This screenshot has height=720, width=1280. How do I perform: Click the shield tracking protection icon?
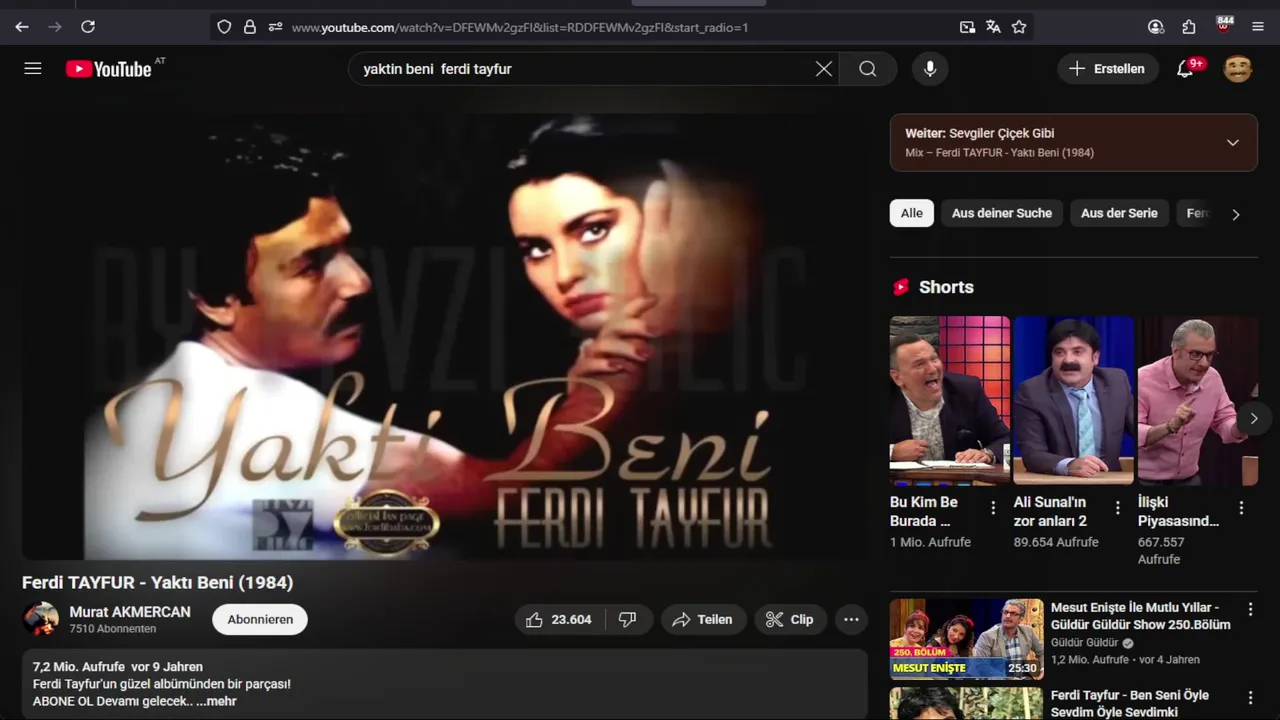point(224,27)
